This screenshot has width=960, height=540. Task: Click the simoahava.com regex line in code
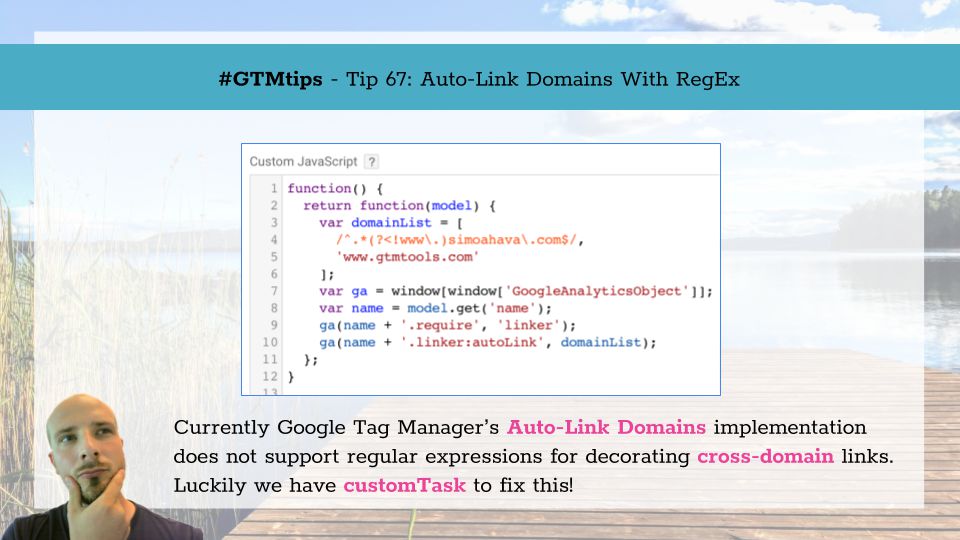click(x=459, y=240)
